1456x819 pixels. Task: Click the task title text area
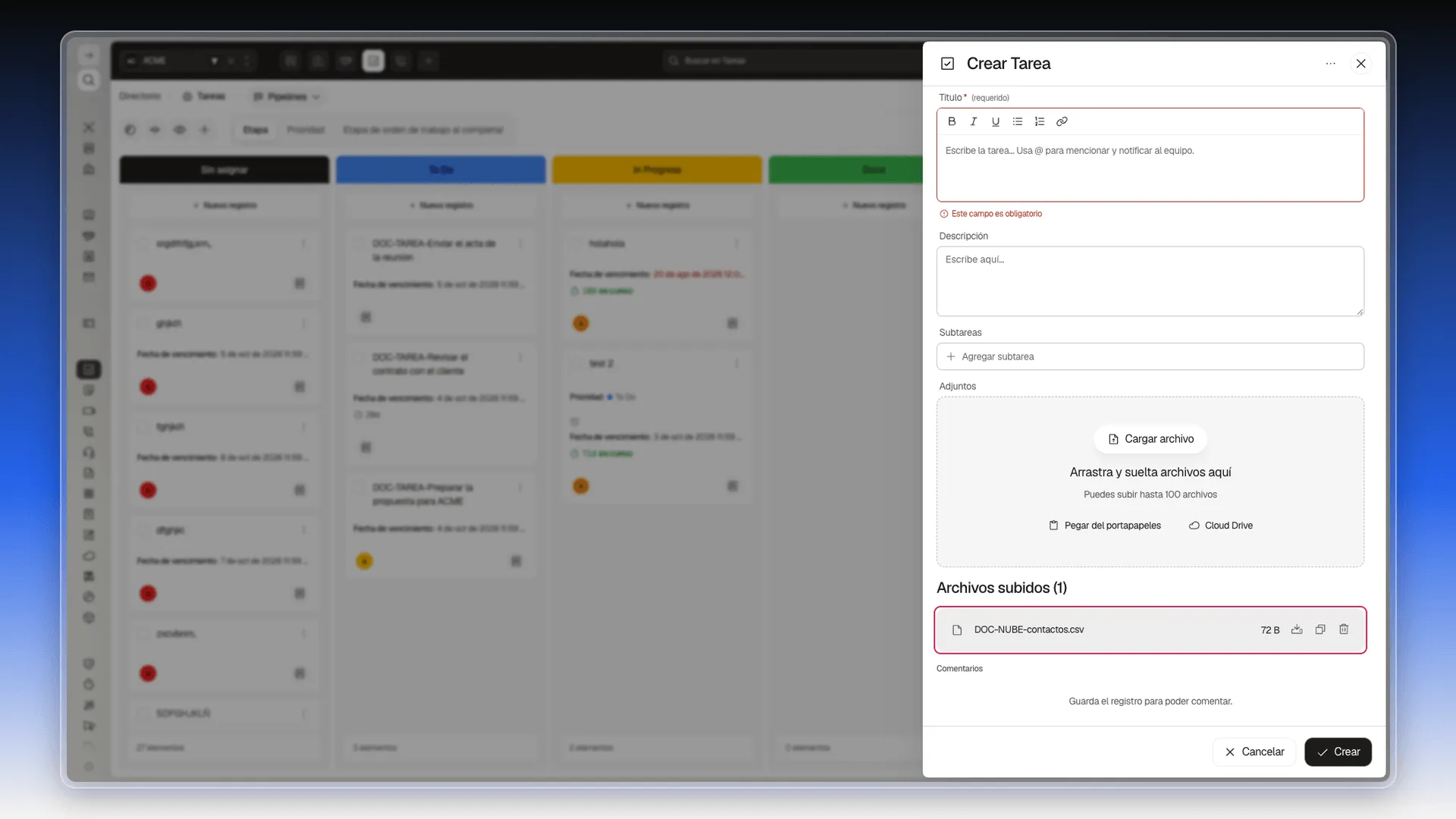1150,168
